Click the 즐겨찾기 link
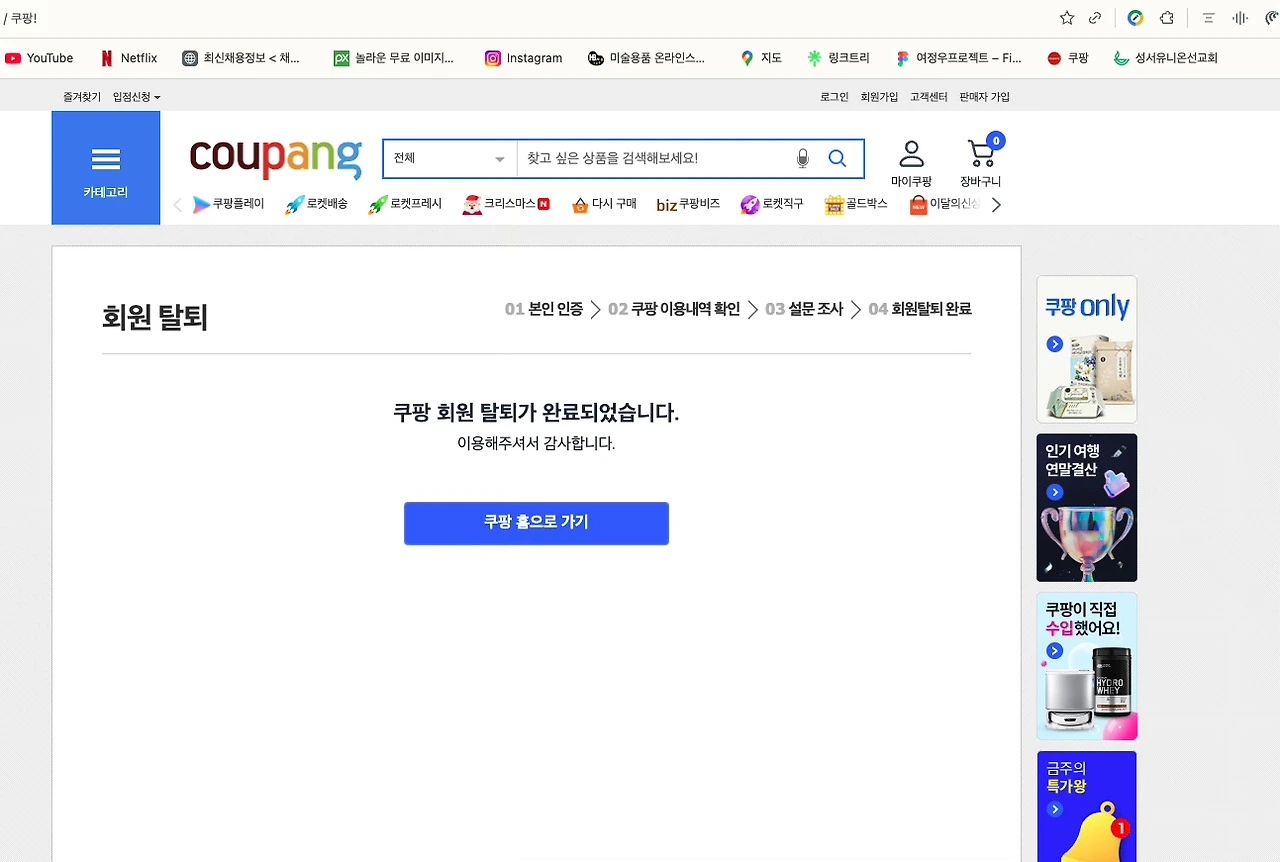 [82, 97]
